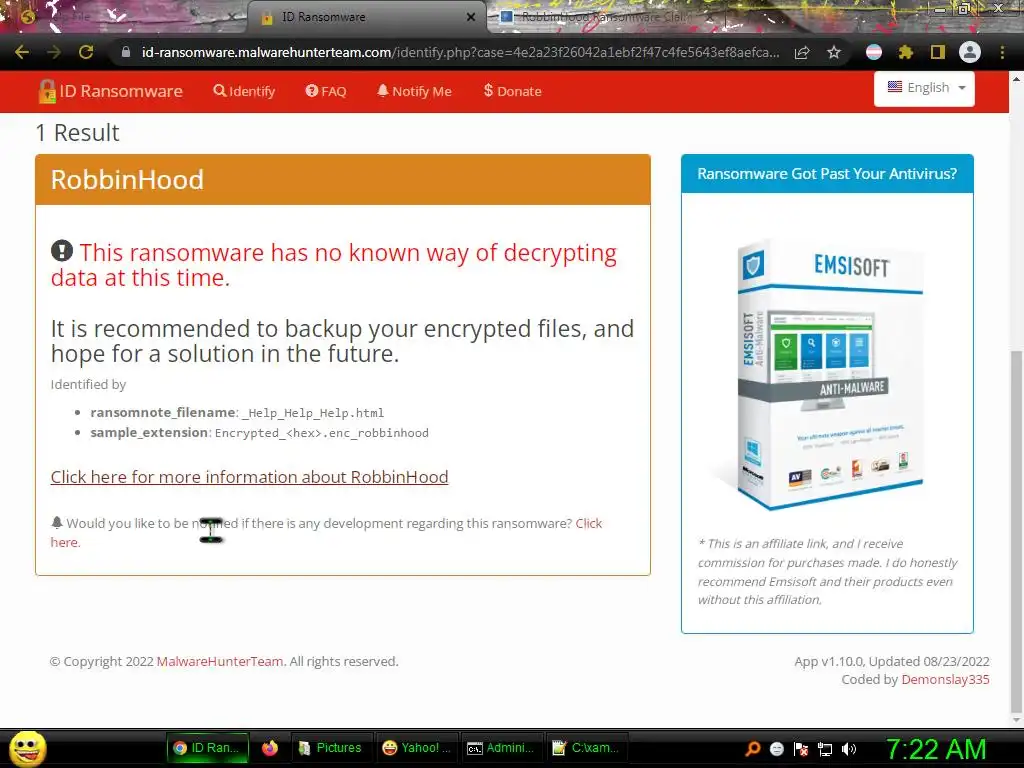Viewport: 1024px width, 768px height.
Task: Click 'Encrypted_<hex>.enc_robbinhood' sample extension text
Action: click(322, 433)
